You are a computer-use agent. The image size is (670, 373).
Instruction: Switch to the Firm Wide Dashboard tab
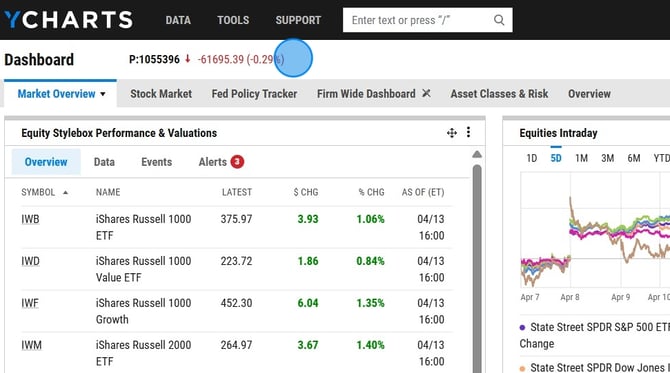pos(366,94)
